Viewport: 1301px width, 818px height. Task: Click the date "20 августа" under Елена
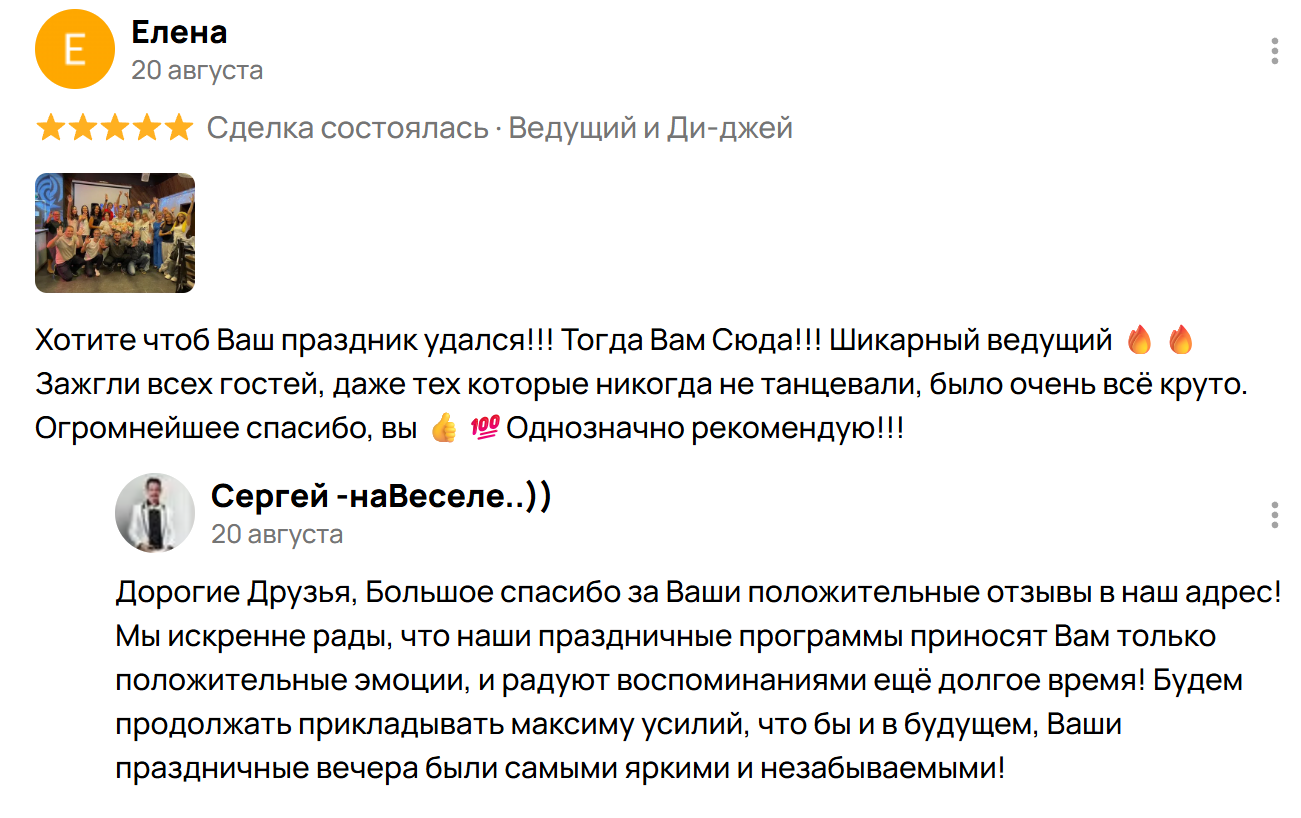click(197, 70)
